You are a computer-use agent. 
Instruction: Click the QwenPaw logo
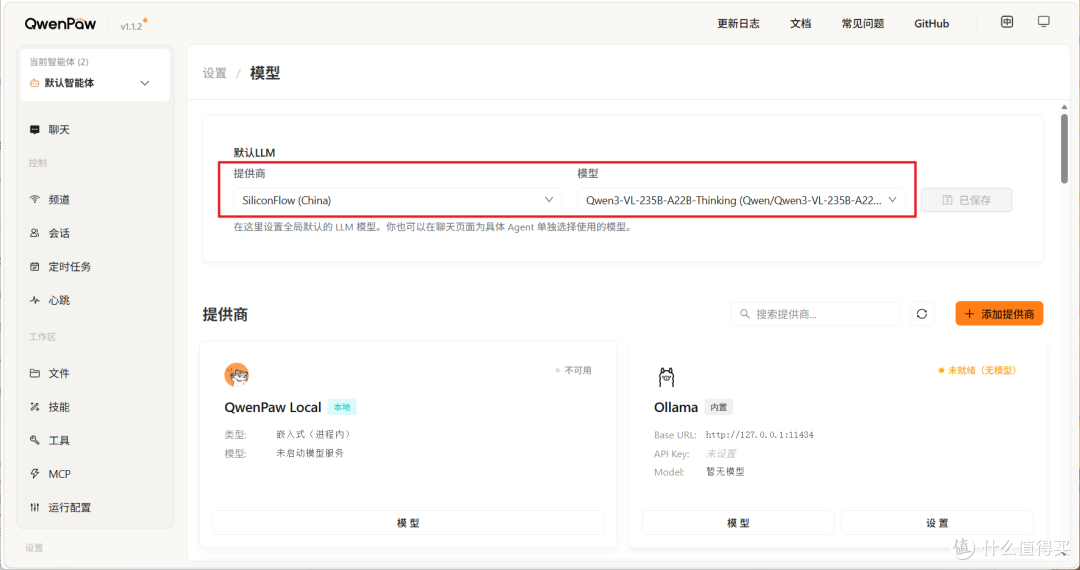point(62,23)
